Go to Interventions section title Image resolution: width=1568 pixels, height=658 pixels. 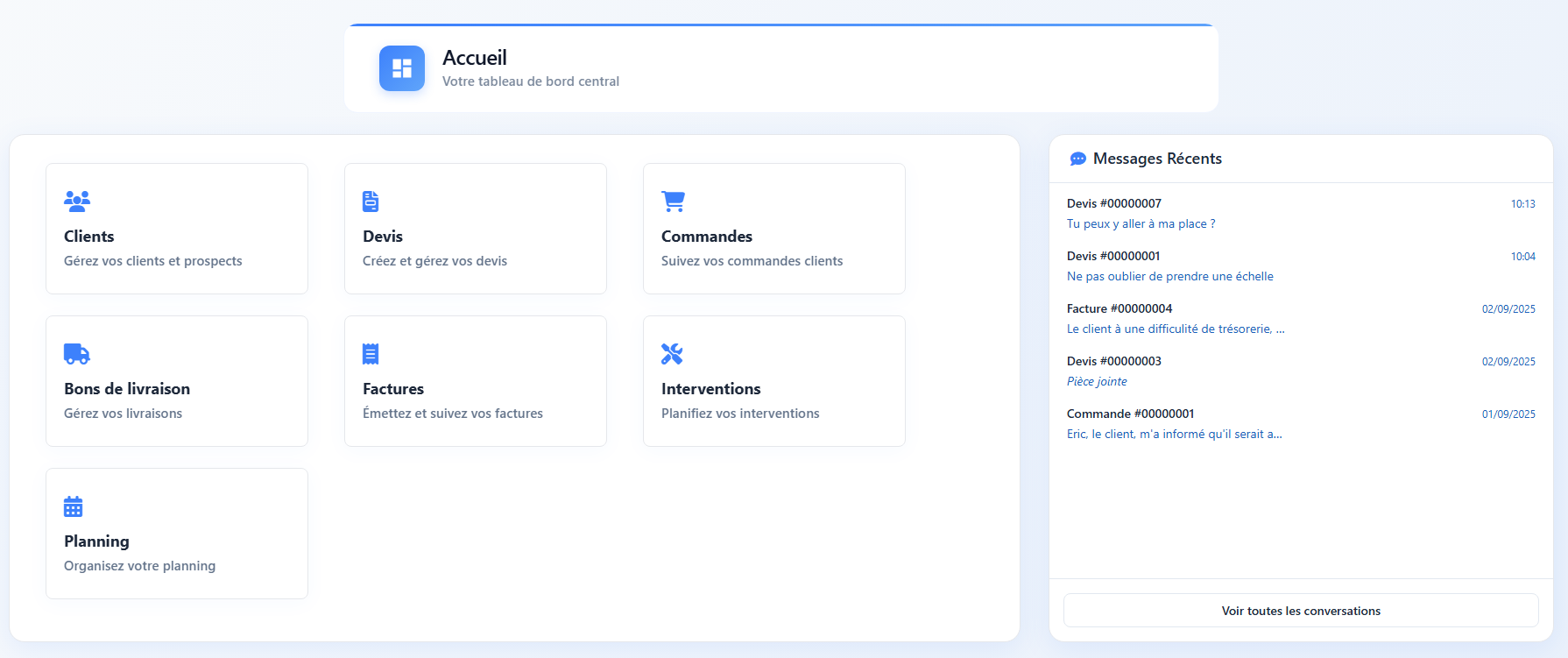coord(710,389)
